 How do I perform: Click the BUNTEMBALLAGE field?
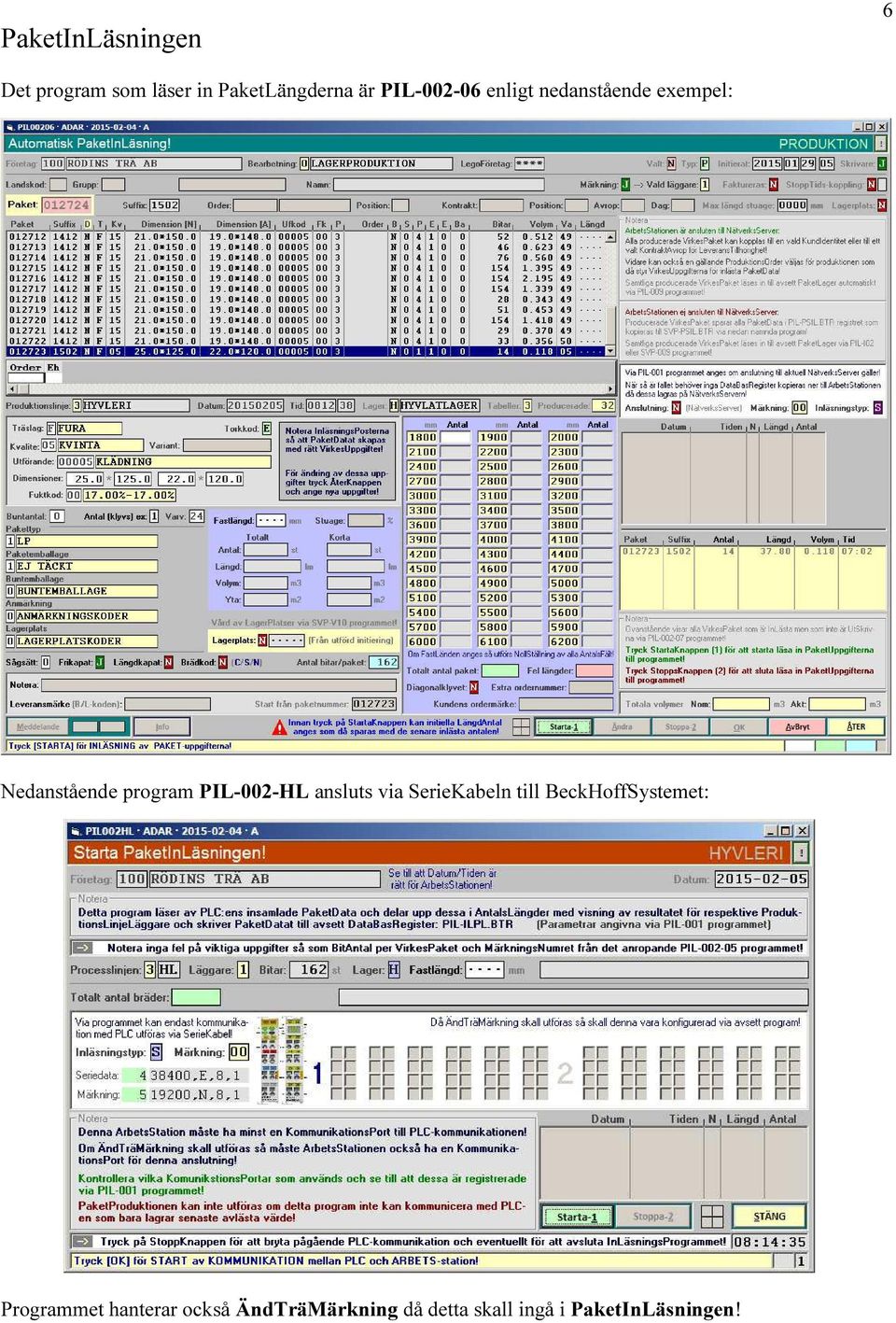(86, 591)
